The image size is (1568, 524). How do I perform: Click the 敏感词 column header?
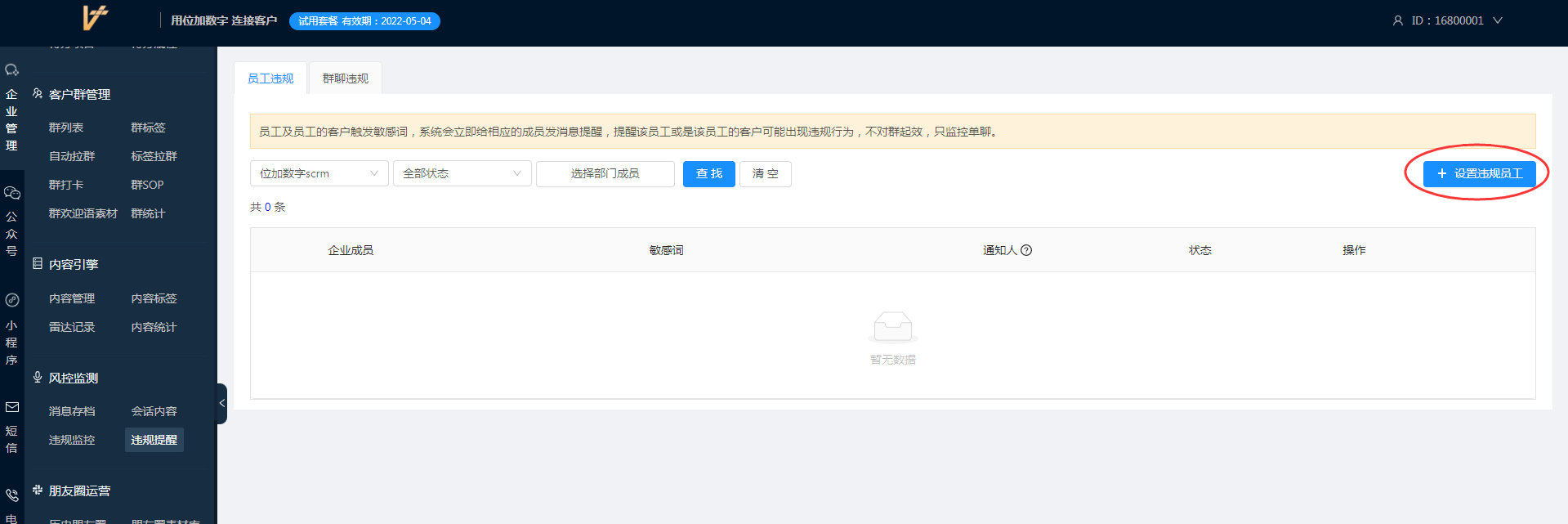(x=667, y=250)
